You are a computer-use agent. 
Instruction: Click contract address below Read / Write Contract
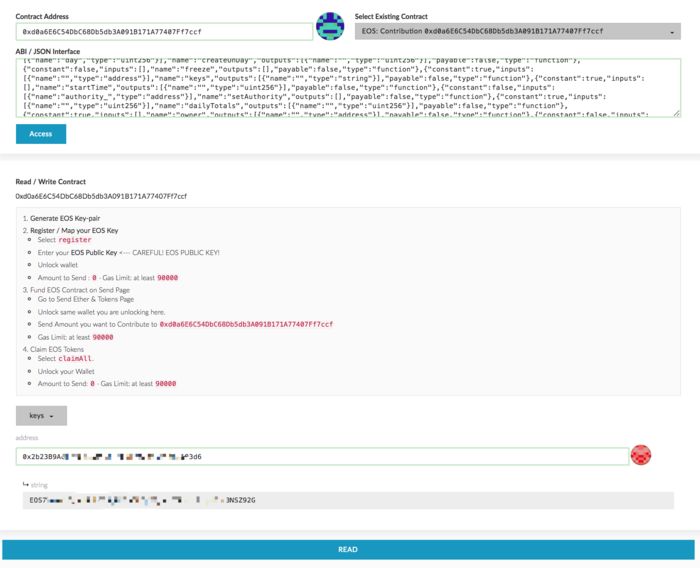101,196
